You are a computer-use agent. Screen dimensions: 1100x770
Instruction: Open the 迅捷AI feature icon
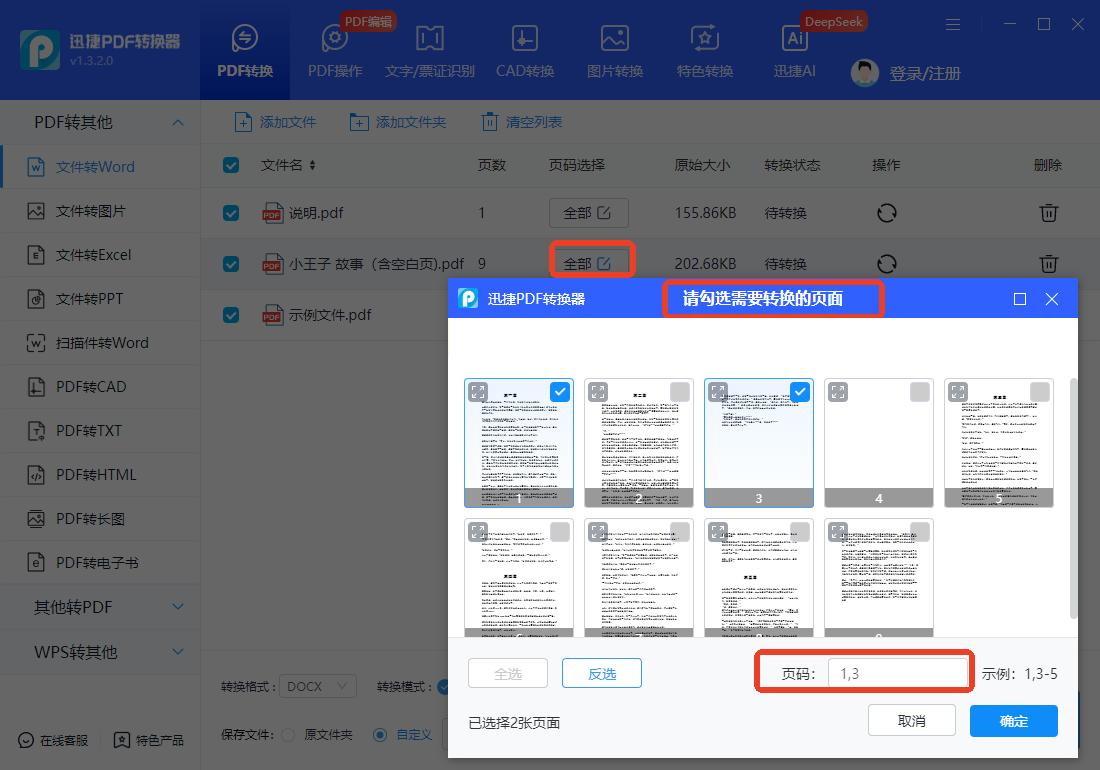795,40
